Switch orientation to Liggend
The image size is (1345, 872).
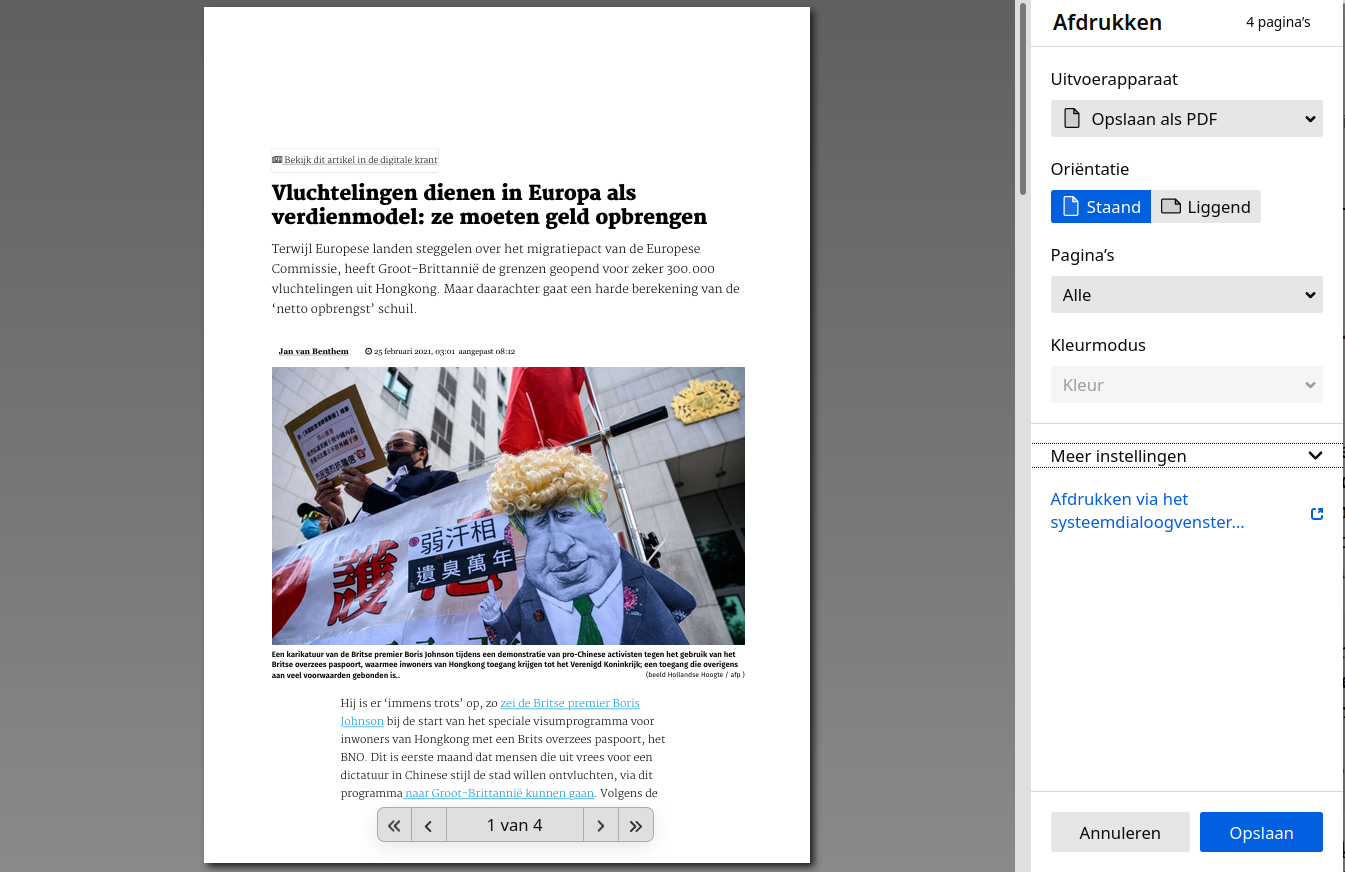point(1205,207)
